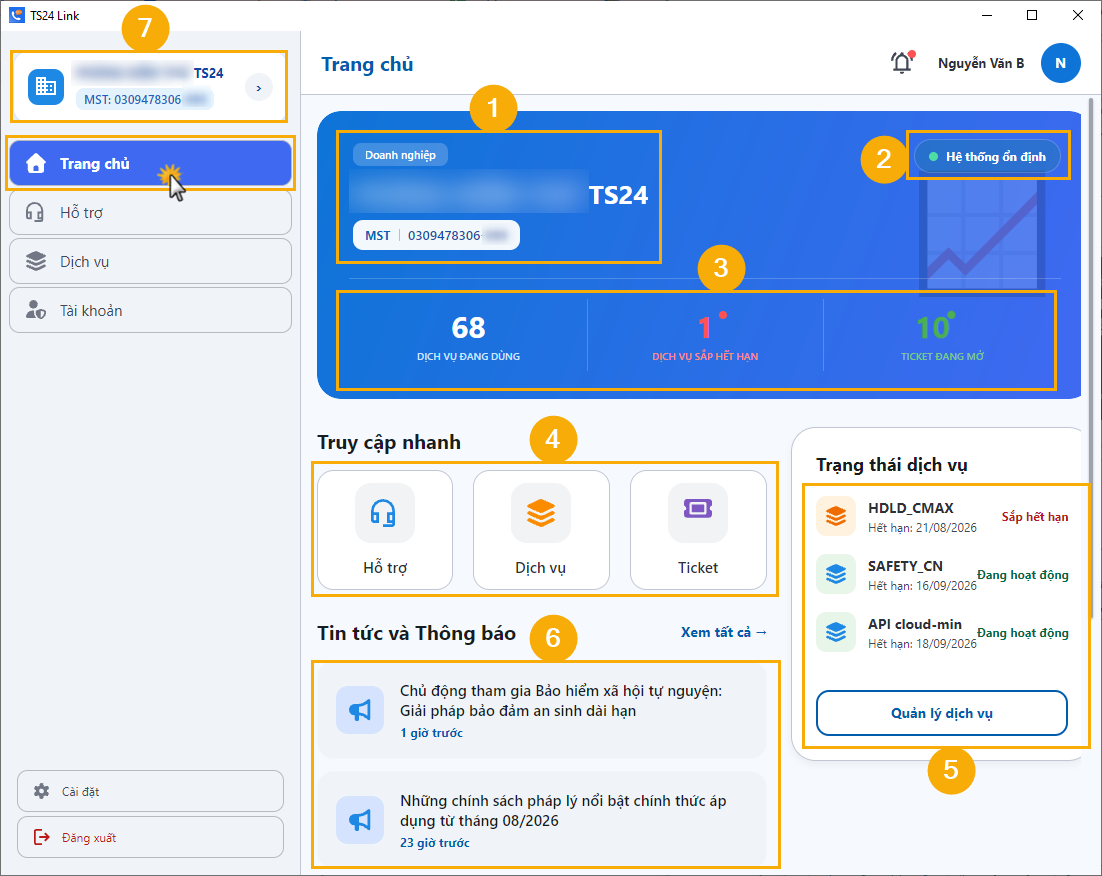
Task: Open Dịch vụ quick access card
Action: 540,530
